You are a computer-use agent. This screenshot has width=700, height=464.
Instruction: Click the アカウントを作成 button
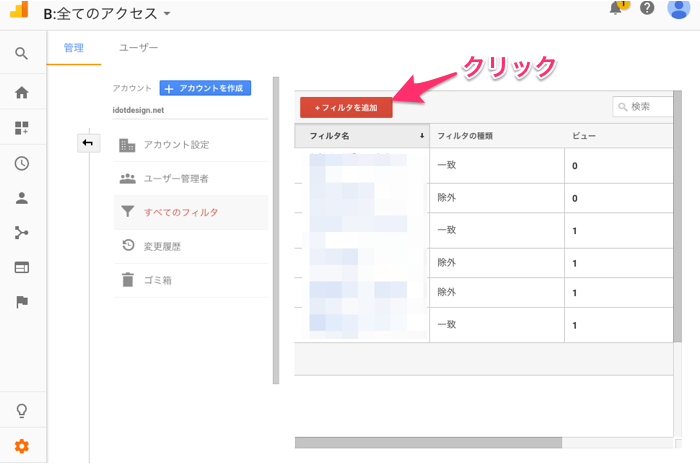tap(205, 88)
